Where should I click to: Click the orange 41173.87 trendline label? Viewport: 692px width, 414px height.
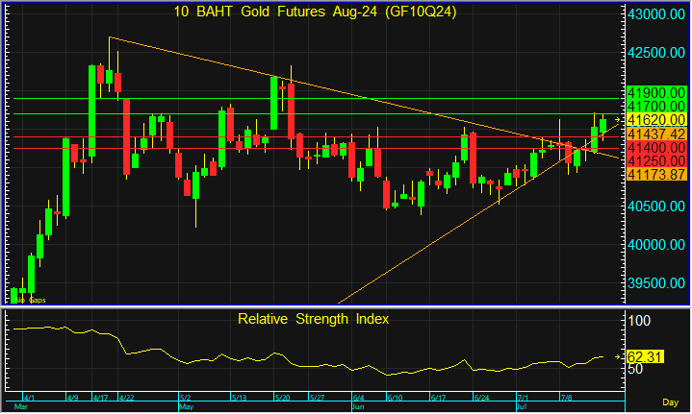click(x=655, y=174)
